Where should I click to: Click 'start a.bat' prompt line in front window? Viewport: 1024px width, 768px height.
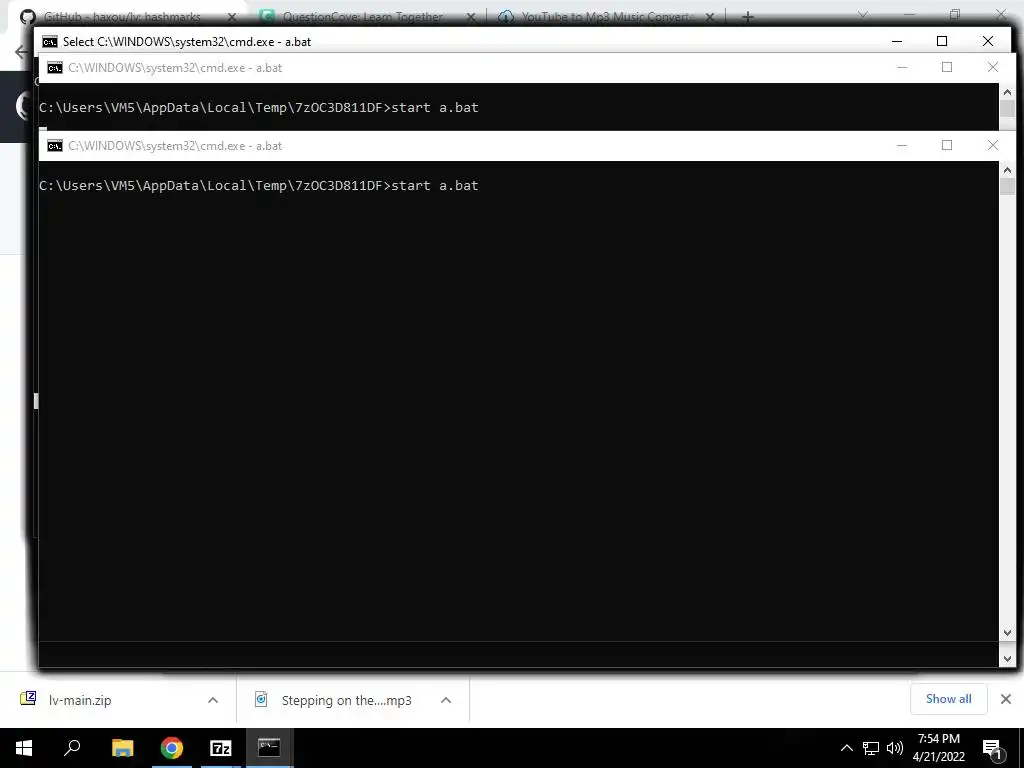pyautogui.click(x=259, y=185)
